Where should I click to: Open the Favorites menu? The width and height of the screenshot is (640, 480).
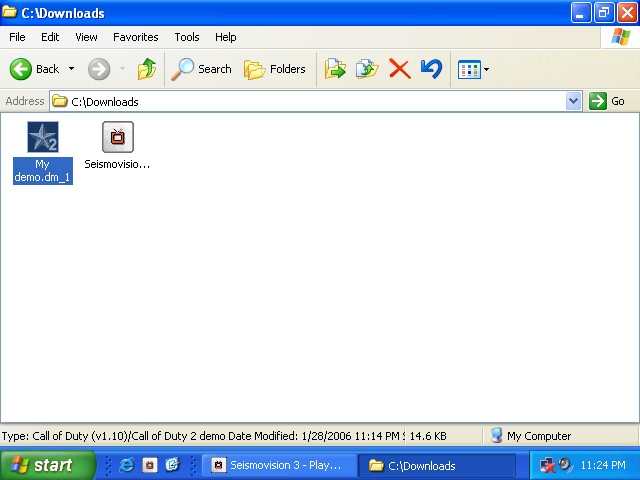pos(135,37)
